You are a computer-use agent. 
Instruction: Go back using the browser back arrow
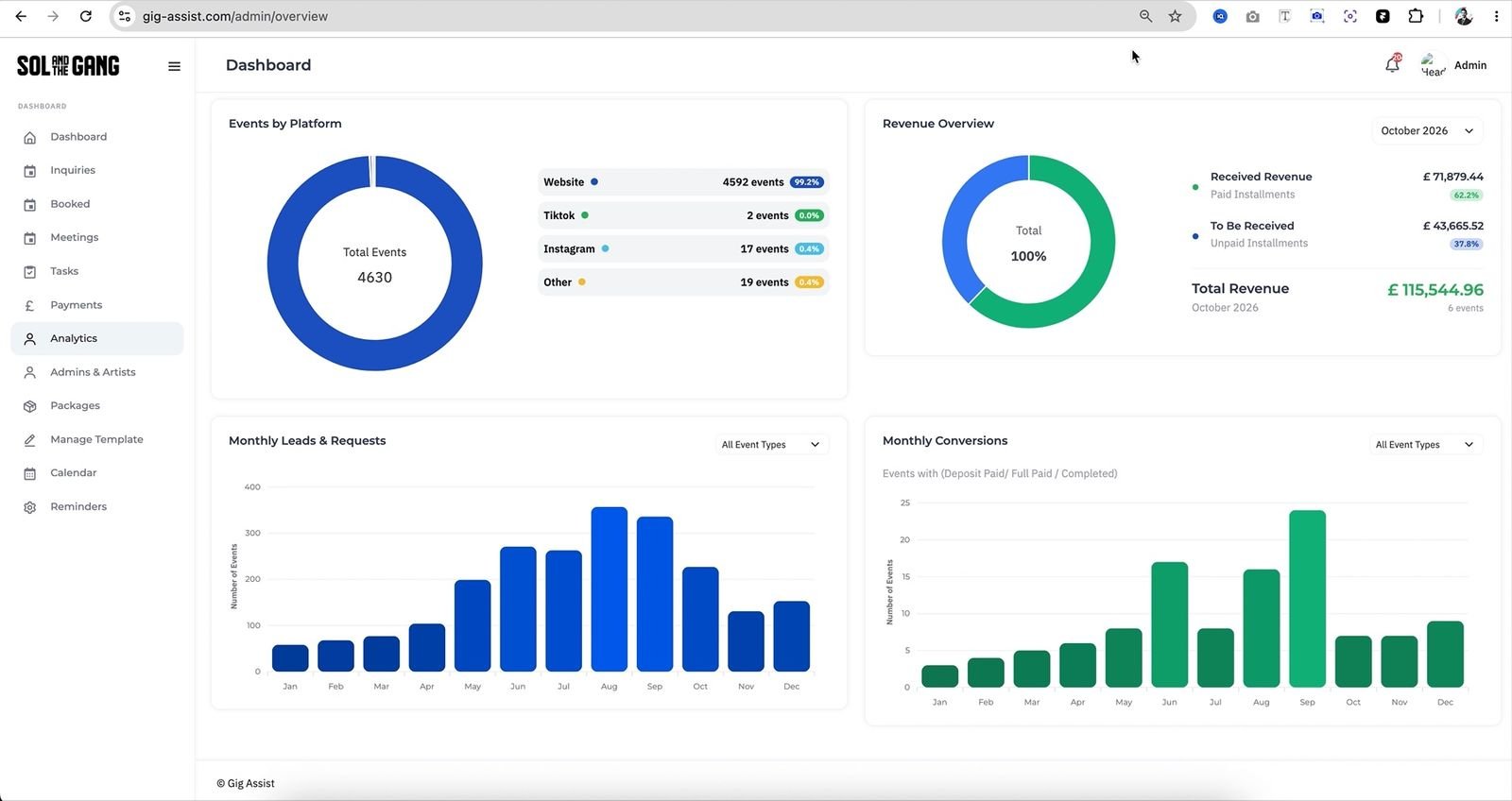21,16
